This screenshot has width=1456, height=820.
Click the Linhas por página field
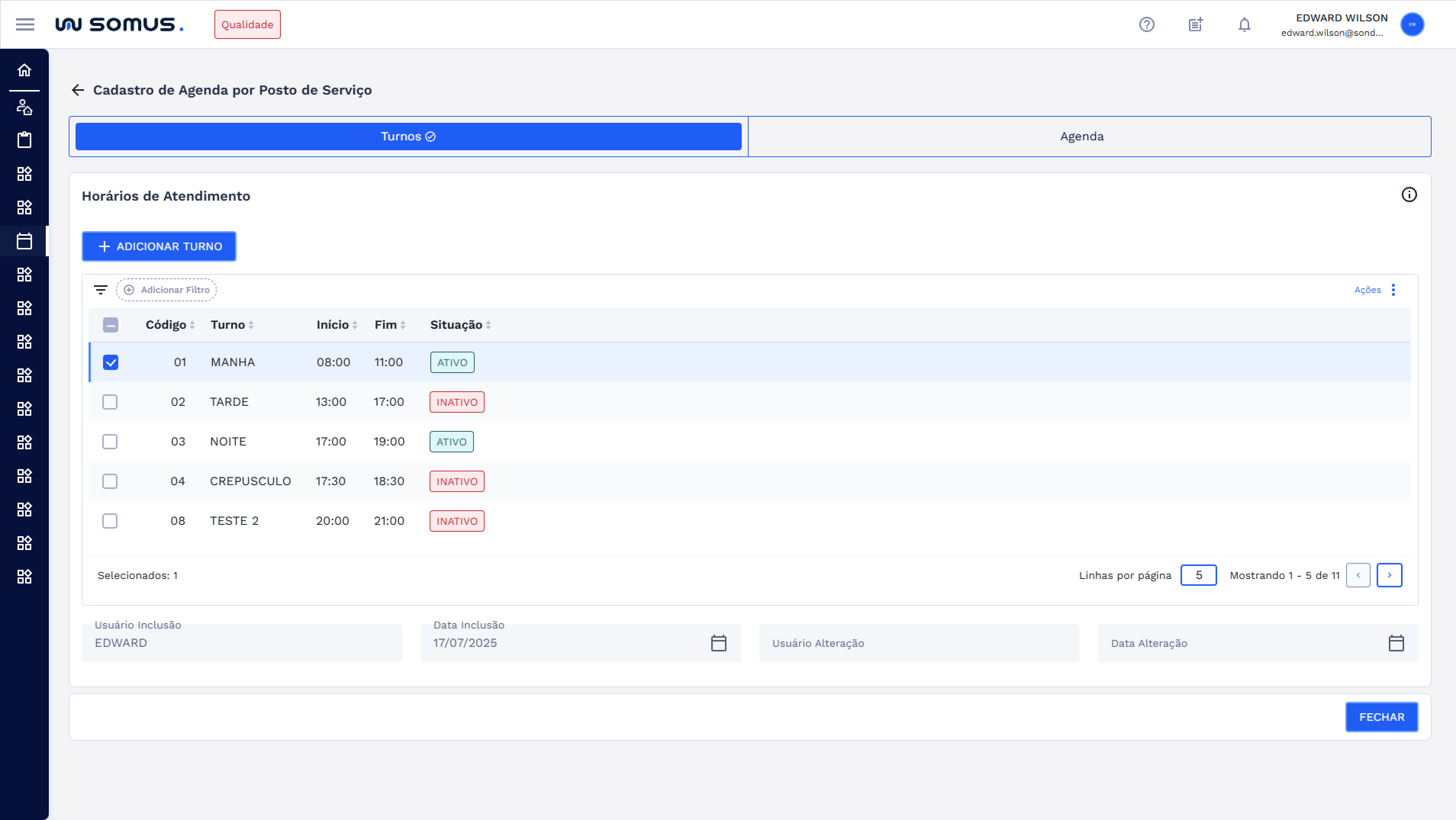pyautogui.click(x=1198, y=575)
